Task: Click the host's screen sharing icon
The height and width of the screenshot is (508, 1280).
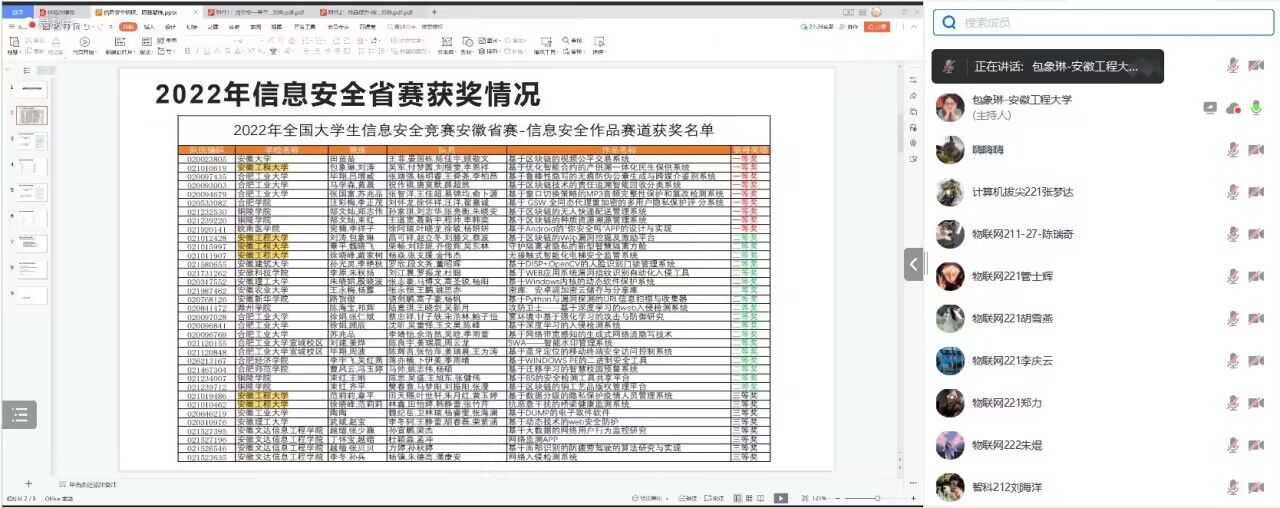Action: (1210, 107)
